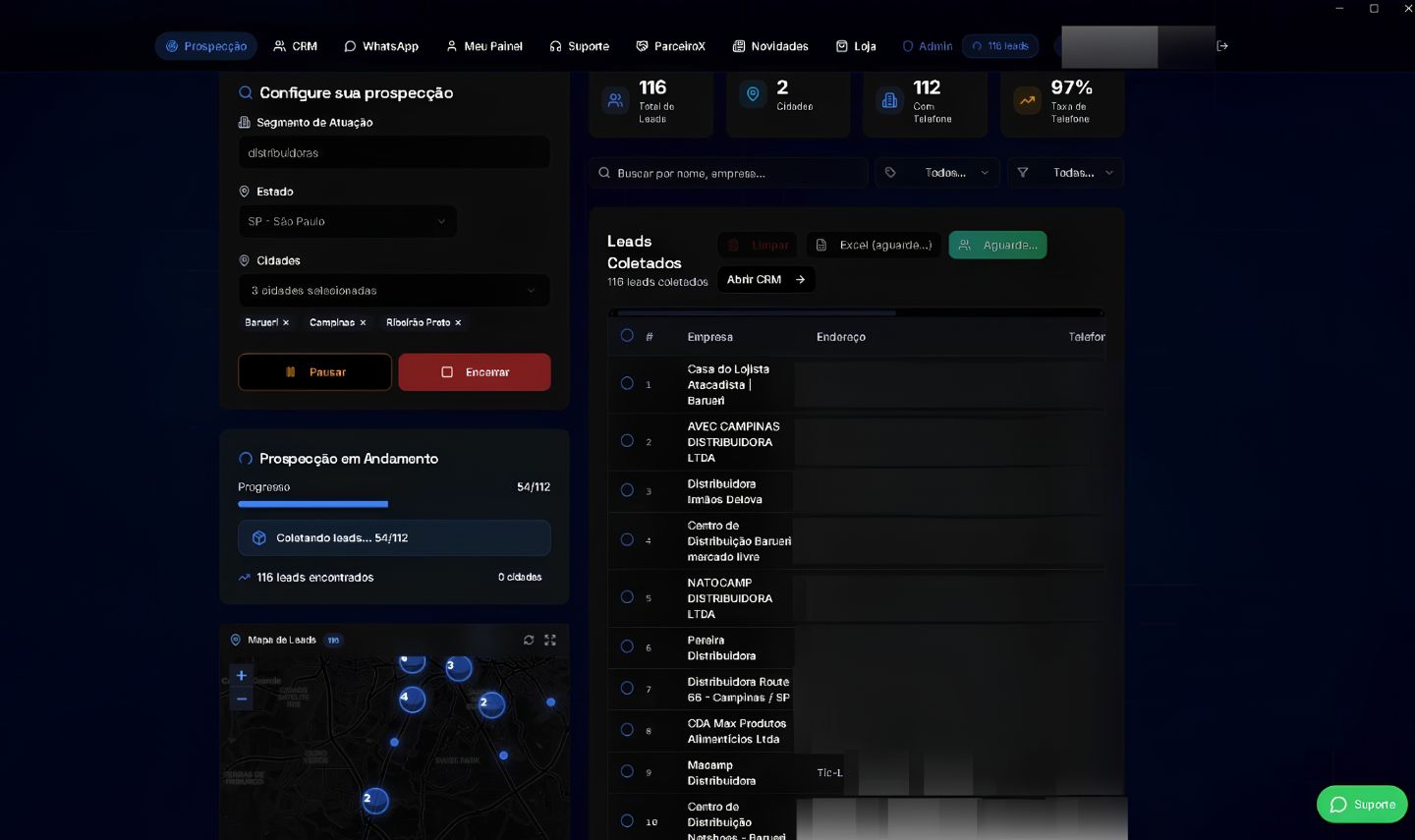Image resolution: width=1415 pixels, height=840 pixels.
Task: Click the Buscar por nome, empresa search field
Action: pos(728,173)
